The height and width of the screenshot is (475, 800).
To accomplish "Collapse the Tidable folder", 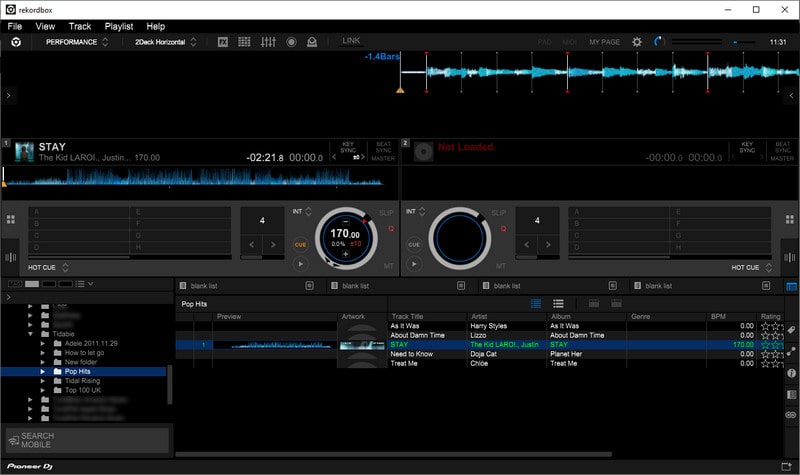I will pos(31,334).
